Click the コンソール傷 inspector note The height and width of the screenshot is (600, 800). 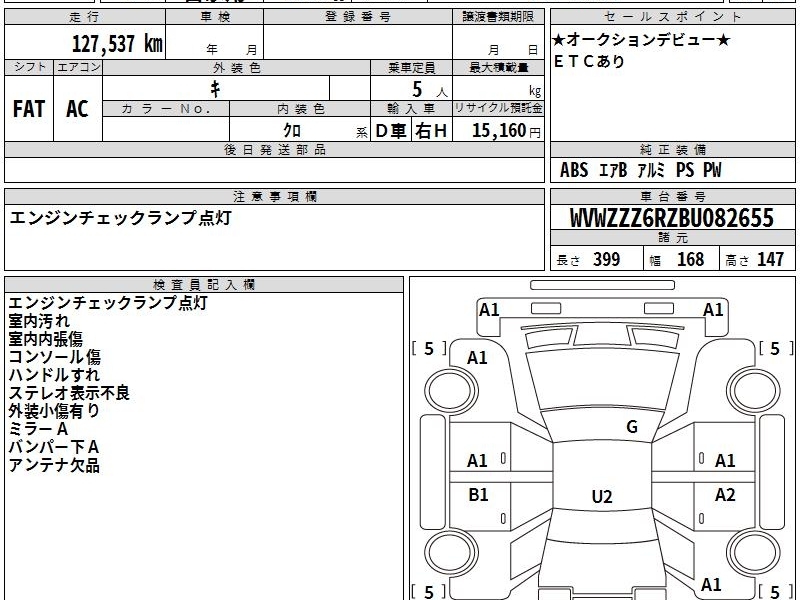pyautogui.click(x=55, y=357)
